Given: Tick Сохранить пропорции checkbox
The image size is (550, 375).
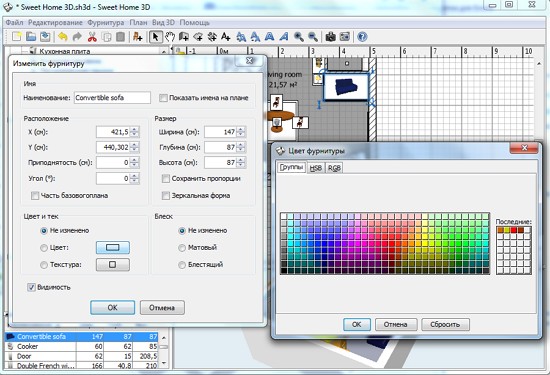Looking at the screenshot, I should [x=166, y=179].
